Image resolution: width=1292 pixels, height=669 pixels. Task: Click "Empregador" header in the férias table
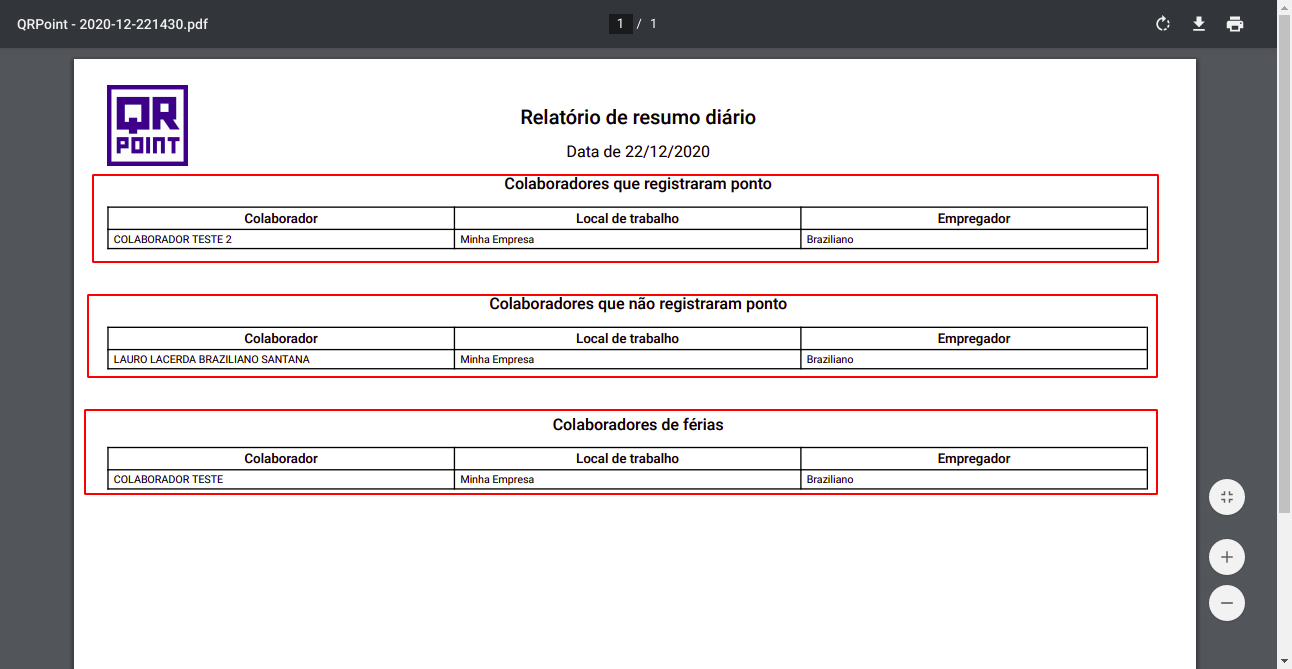point(973,458)
